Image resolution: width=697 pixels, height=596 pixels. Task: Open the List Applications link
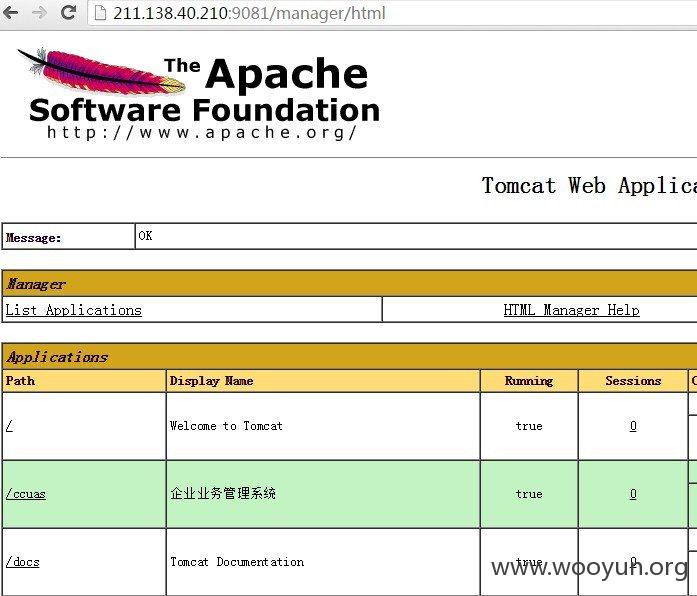pyautogui.click(x=73, y=310)
